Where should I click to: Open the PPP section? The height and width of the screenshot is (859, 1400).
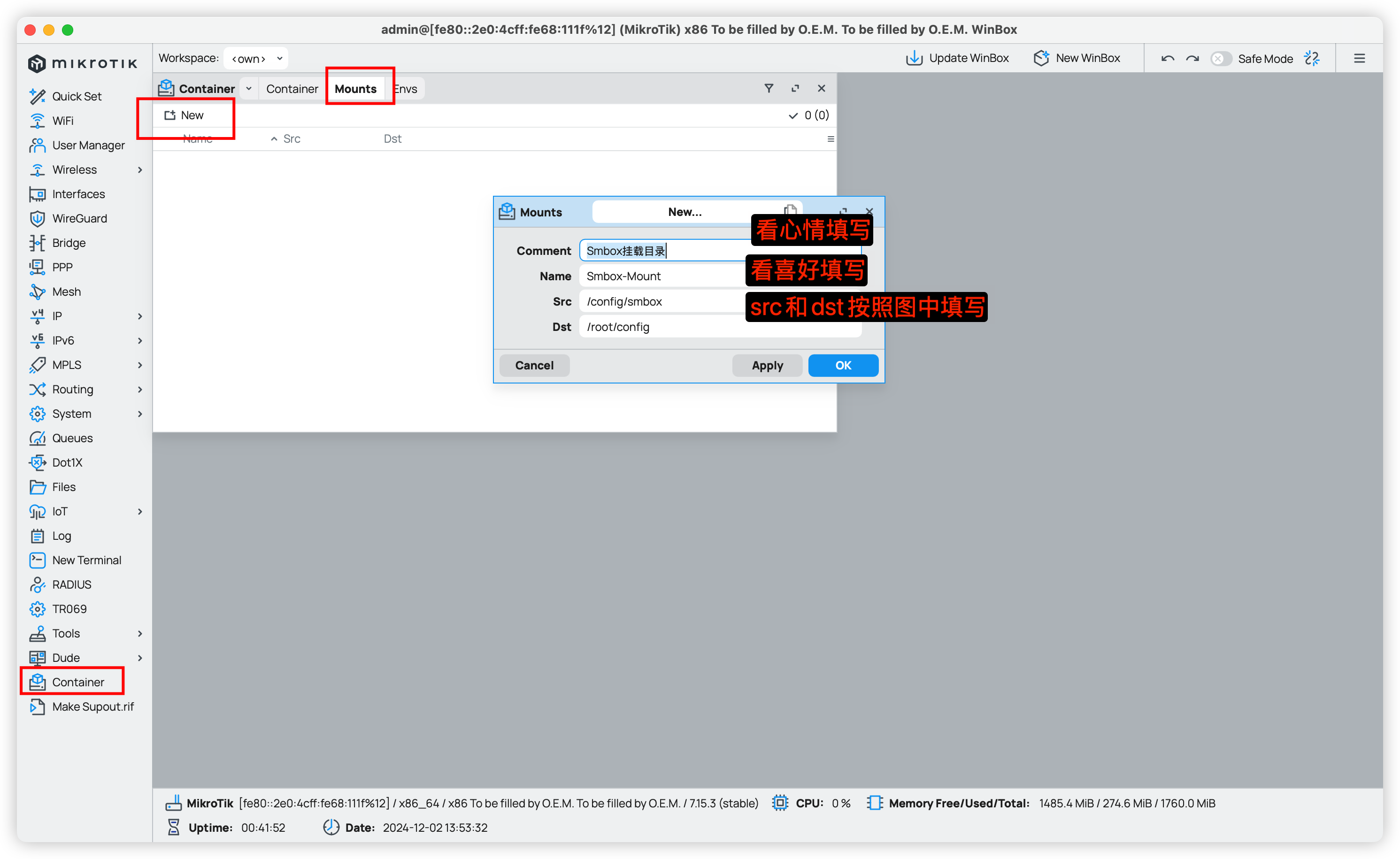[62, 267]
